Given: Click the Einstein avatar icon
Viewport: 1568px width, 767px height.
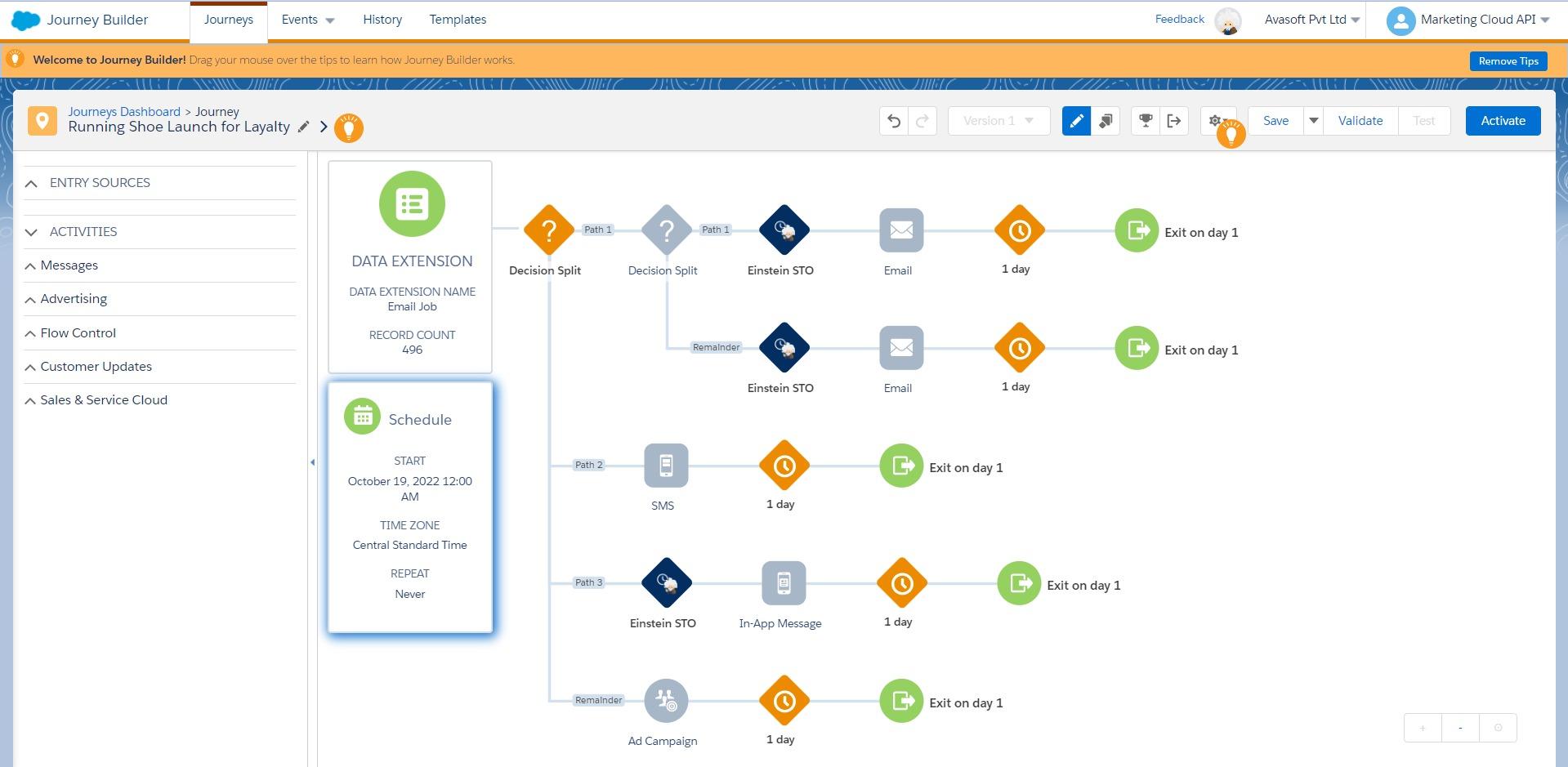Looking at the screenshot, I should [1227, 21].
